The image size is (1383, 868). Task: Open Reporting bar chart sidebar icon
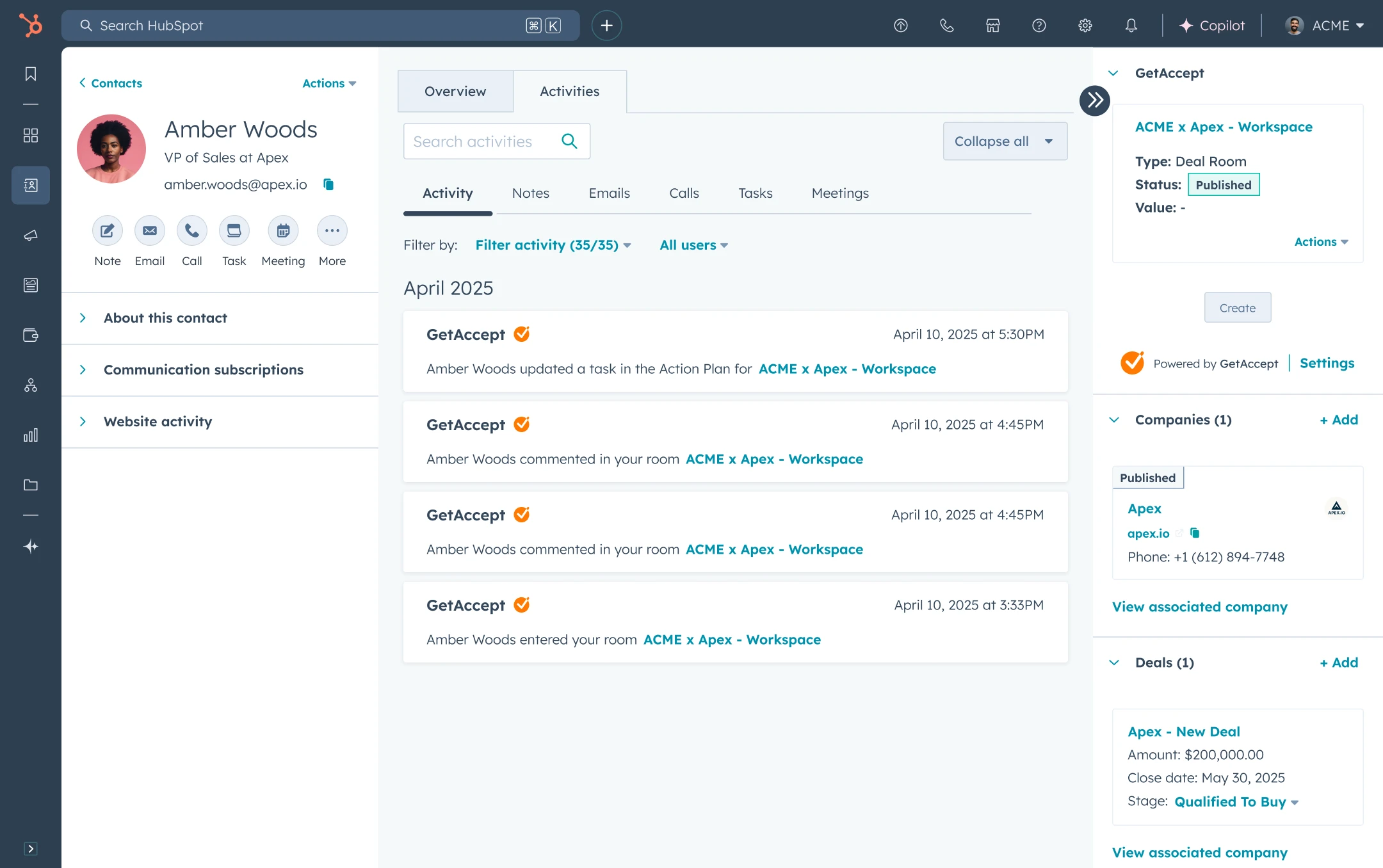(30, 435)
